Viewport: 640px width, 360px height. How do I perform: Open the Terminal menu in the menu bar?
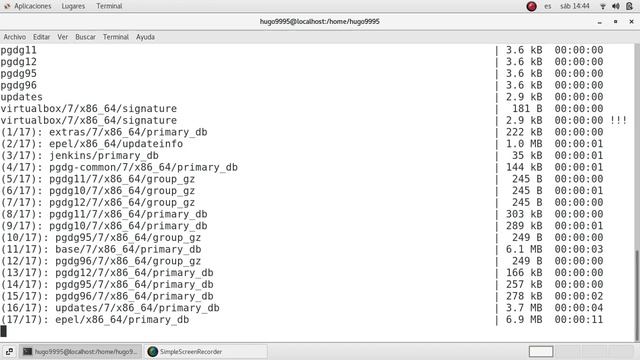(x=116, y=37)
